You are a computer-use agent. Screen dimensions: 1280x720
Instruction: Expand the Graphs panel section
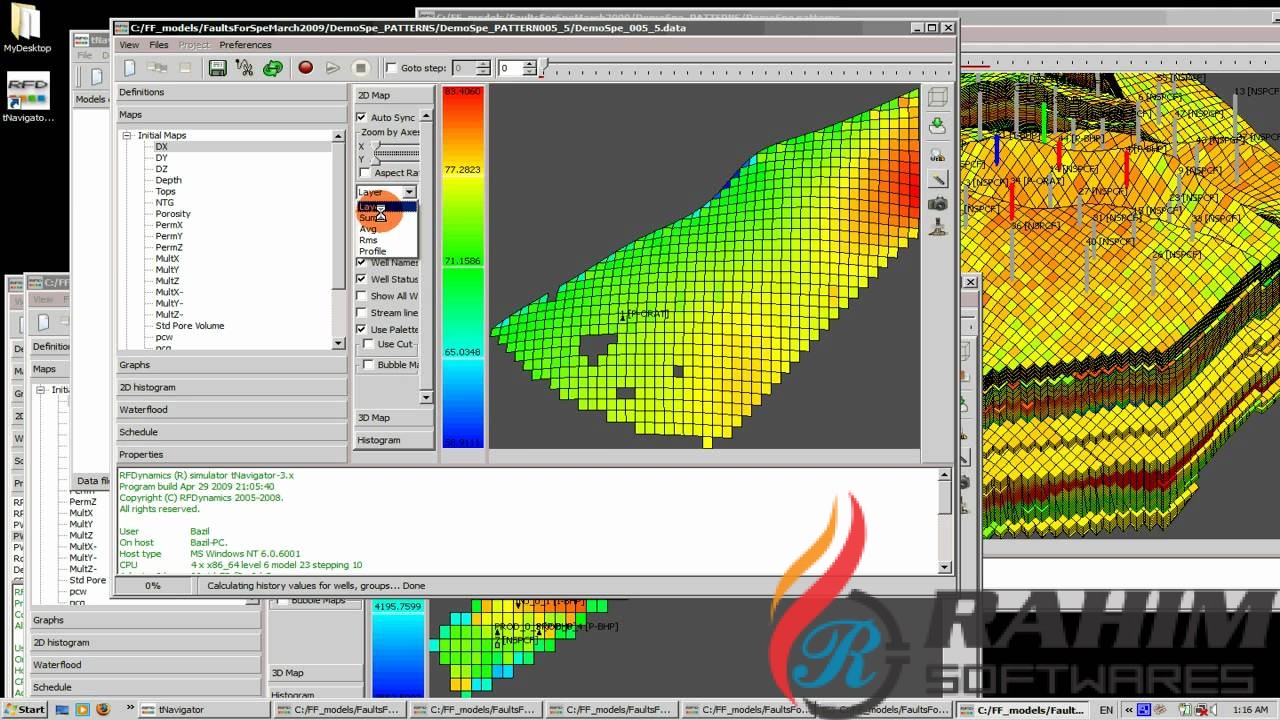(232, 365)
